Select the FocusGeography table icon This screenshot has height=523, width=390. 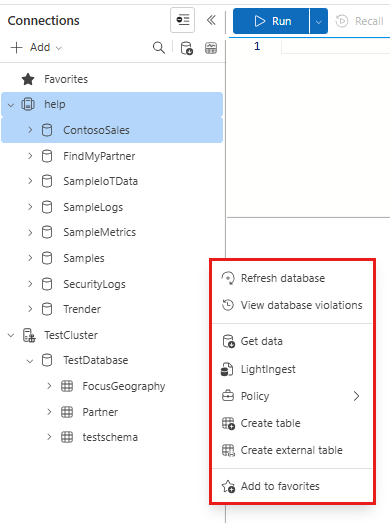67,386
